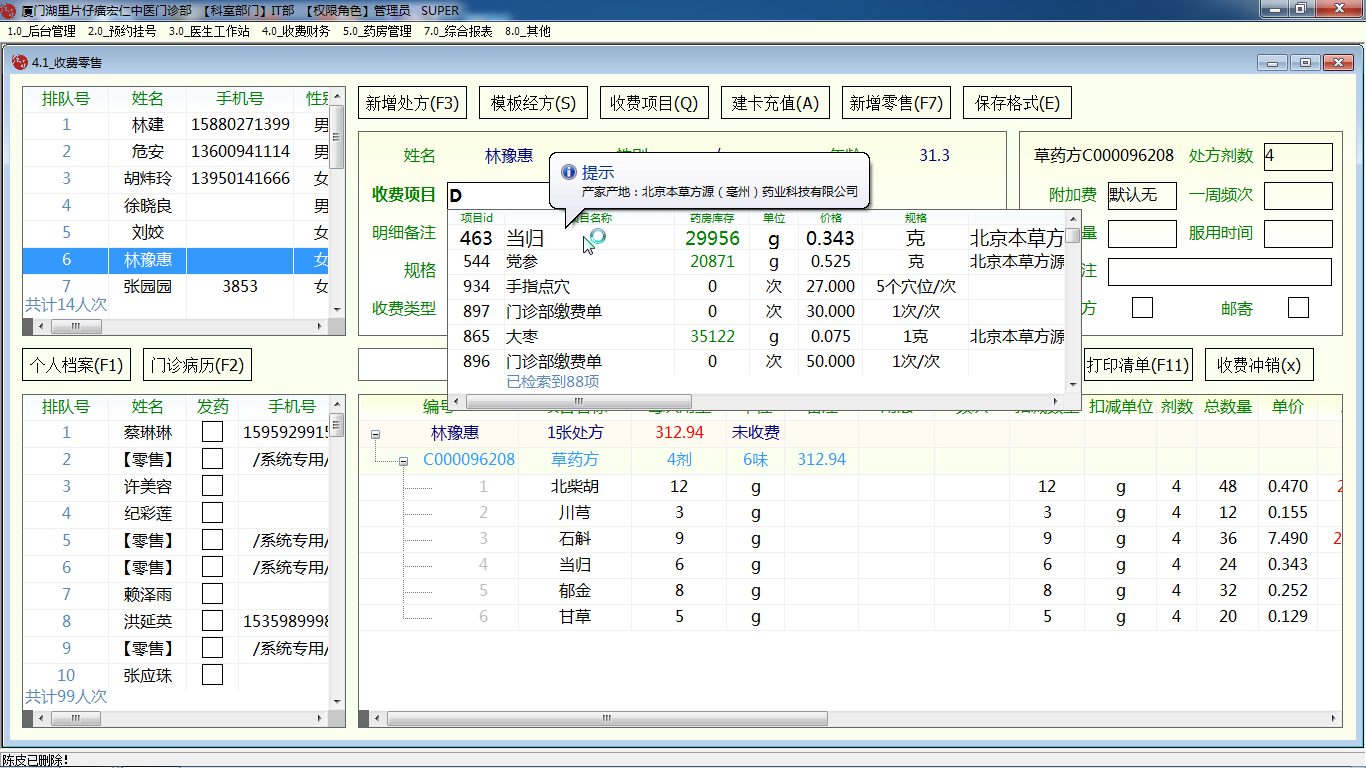
Task: Click the info icon in the 提示 tooltip
Action: [569, 173]
